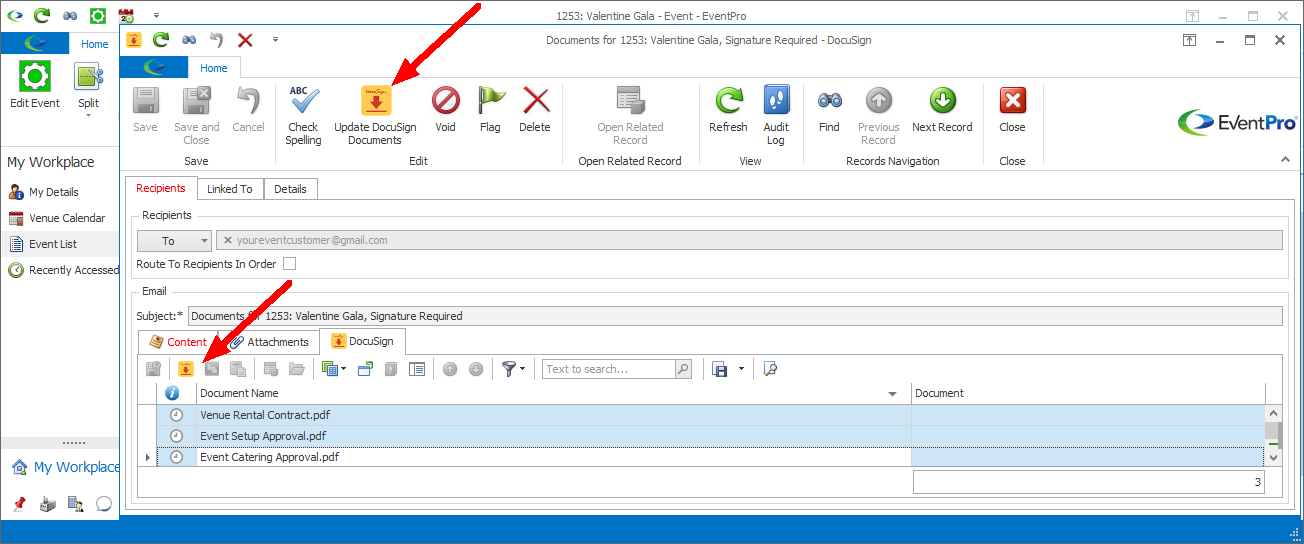The width and height of the screenshot is (1304, 544).
Task: Click the Home tab in the Event window
Action: click(95, 44)
